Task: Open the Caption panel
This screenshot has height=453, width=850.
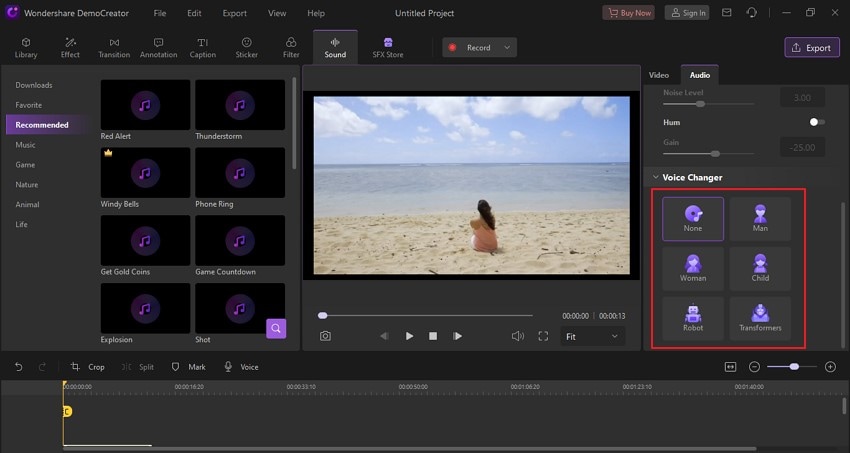Action: [x=203, y=48]
